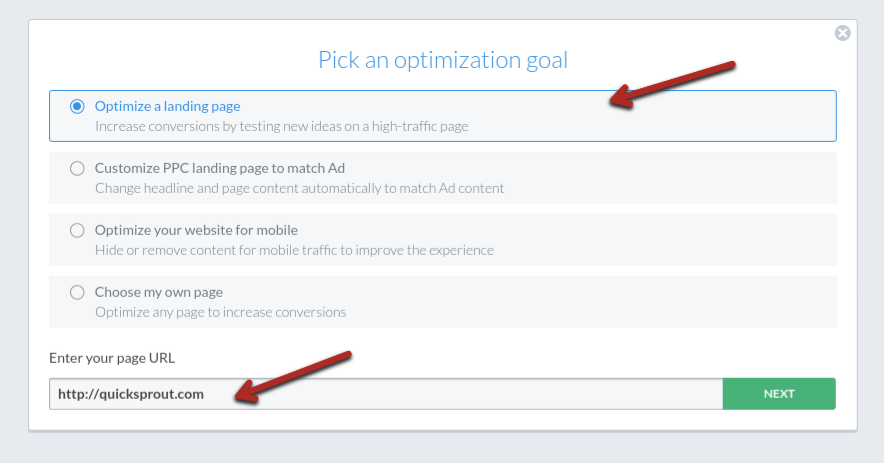Click the gray page background below the dialog
Viewport: 884px width, 463px height.
pos(442,447)
